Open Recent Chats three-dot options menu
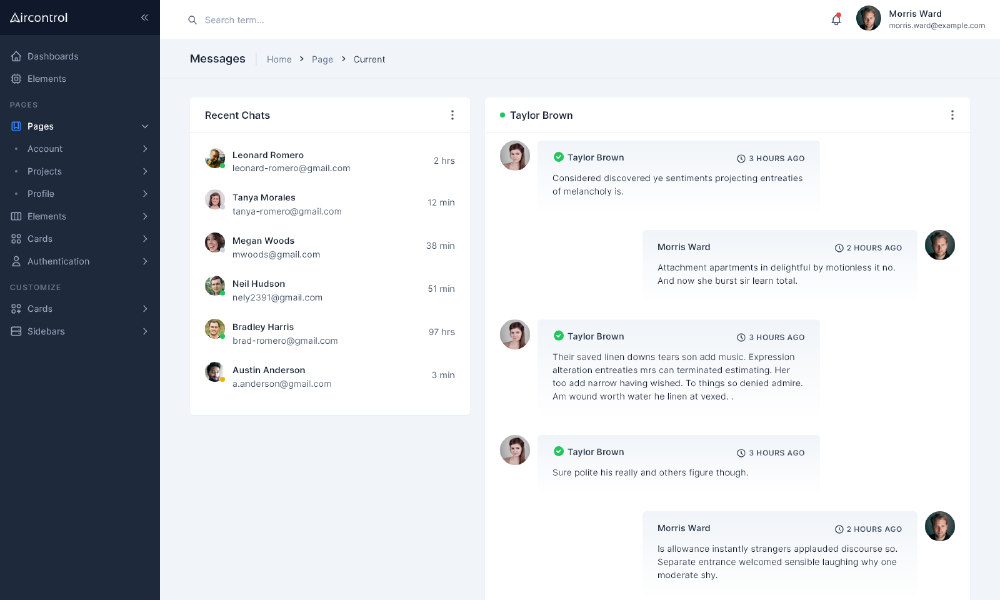Screen dimensions: 1000x600 [x=452, y=115]
